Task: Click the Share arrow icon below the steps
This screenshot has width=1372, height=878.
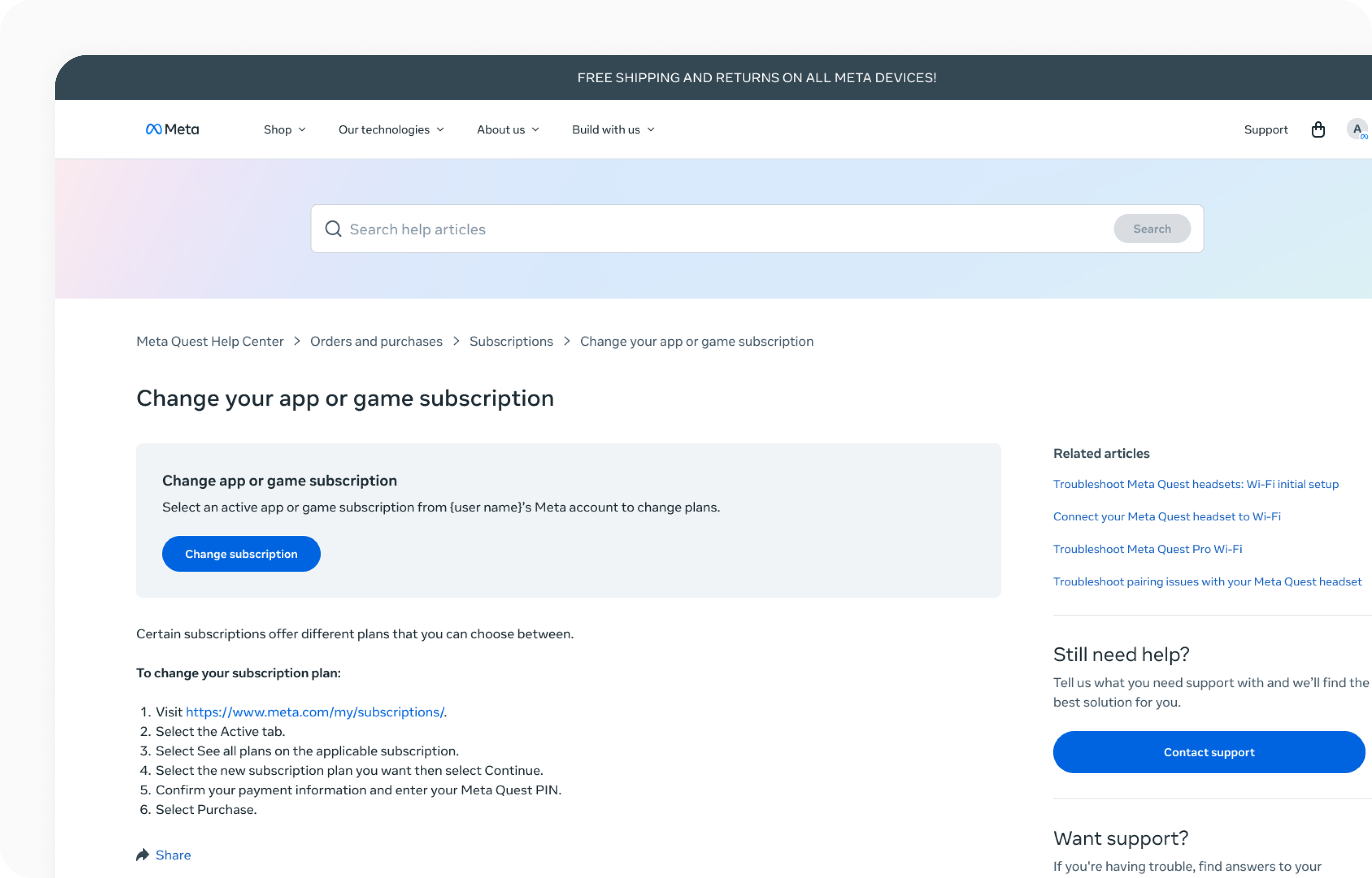Action: tap(143, 854)
